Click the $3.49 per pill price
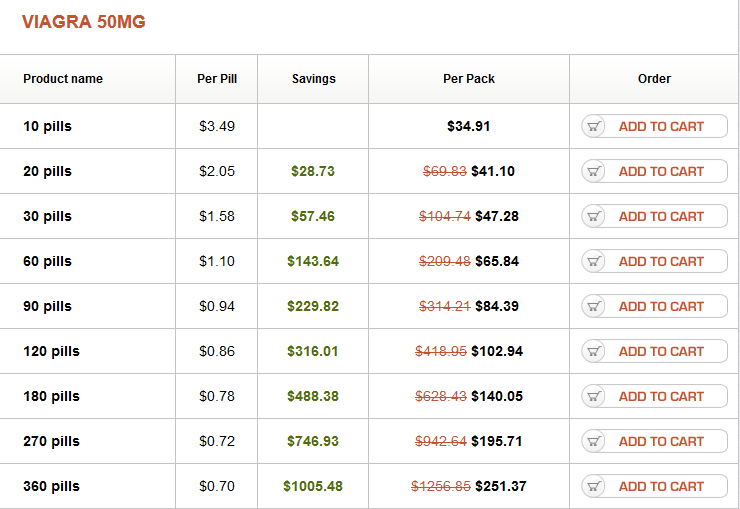The image size is (740, 509). [217, 126]
